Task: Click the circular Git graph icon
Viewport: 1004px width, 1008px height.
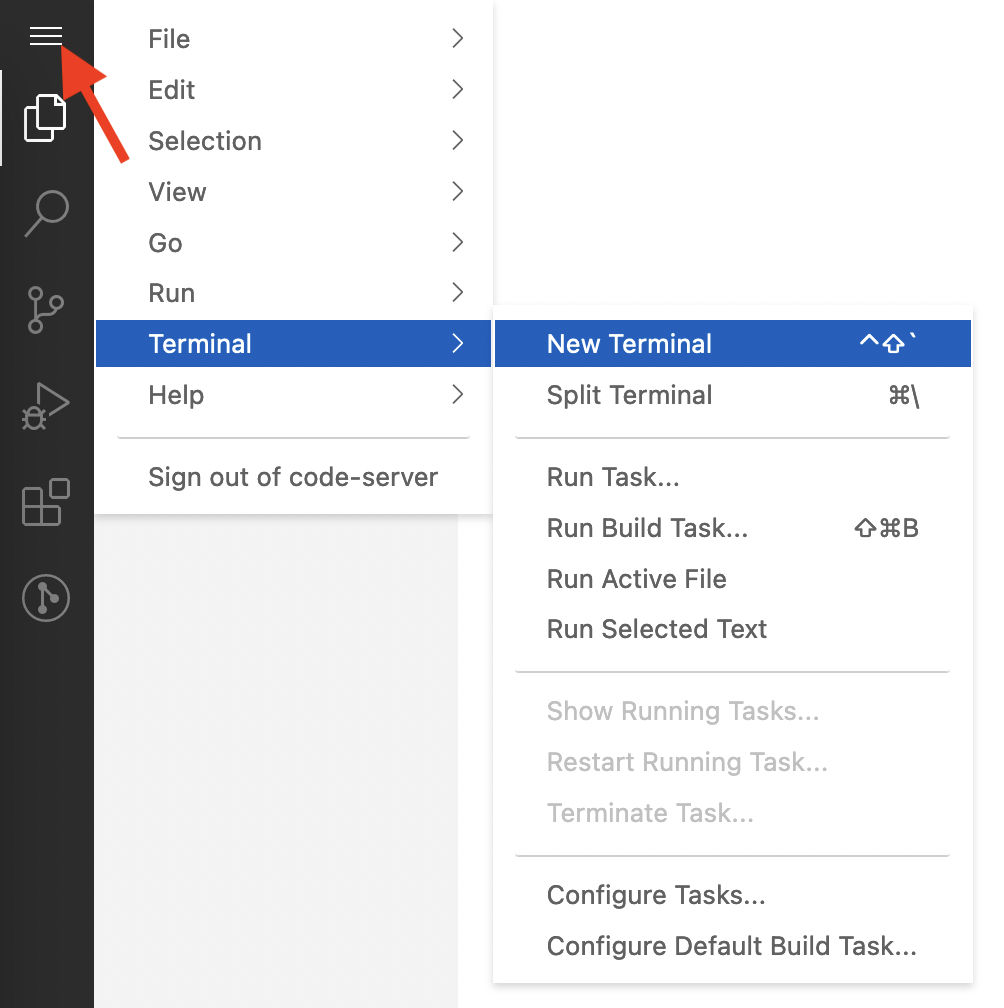Action: pyautogui.click(x=46, y=598)
